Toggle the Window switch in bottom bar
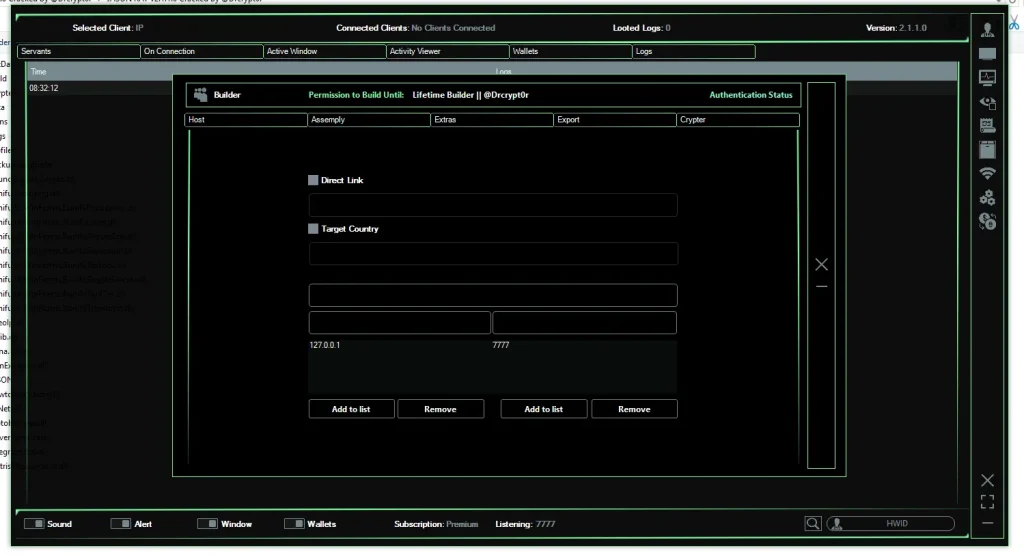This screenshot has width=1024, height=555. coord(208,524)
